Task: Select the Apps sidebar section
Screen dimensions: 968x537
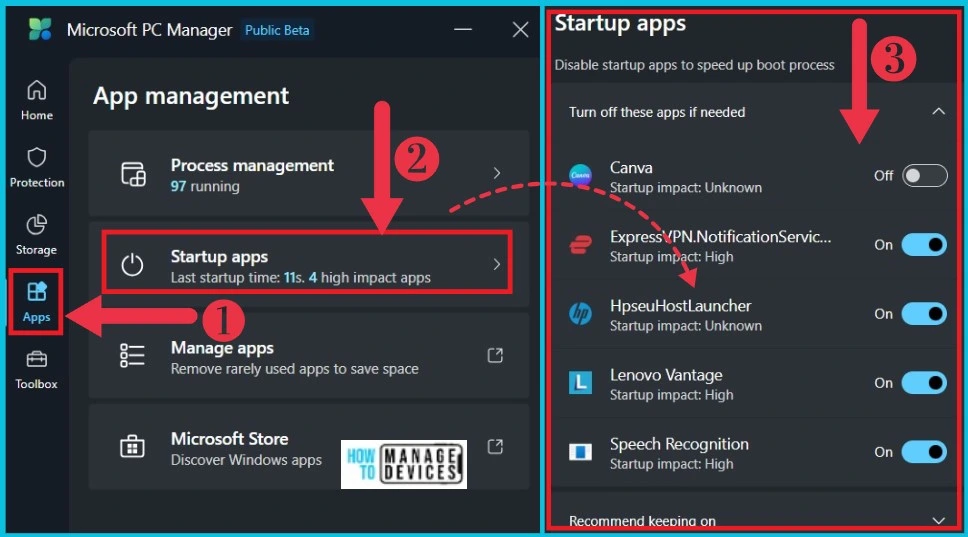Action: point(36,302)
